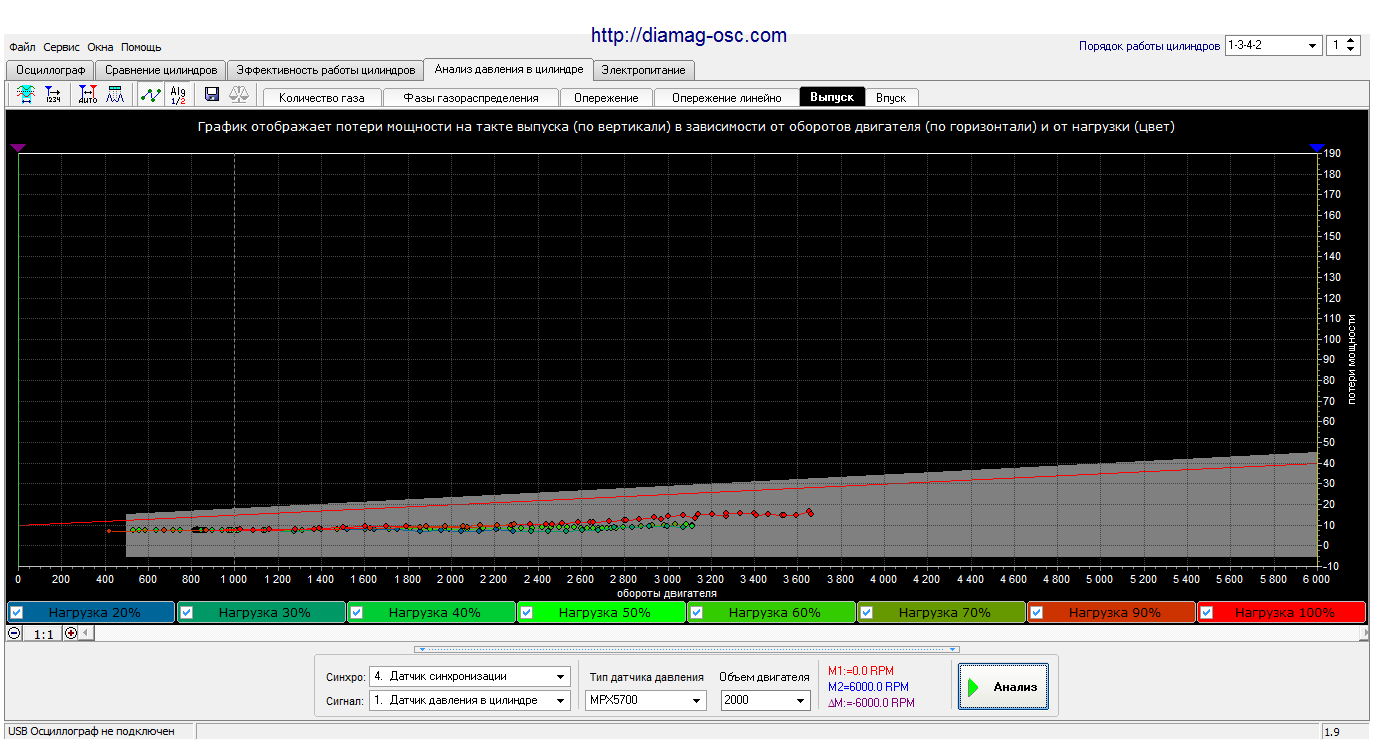This screenshot has height=744, width=1382.
Task: Open the Впуск sub-tab
Action: coord(891,98)
